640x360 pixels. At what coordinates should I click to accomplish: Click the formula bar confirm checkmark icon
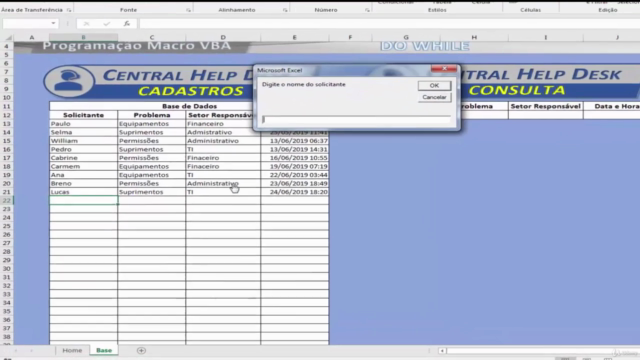tap(107, 24)
